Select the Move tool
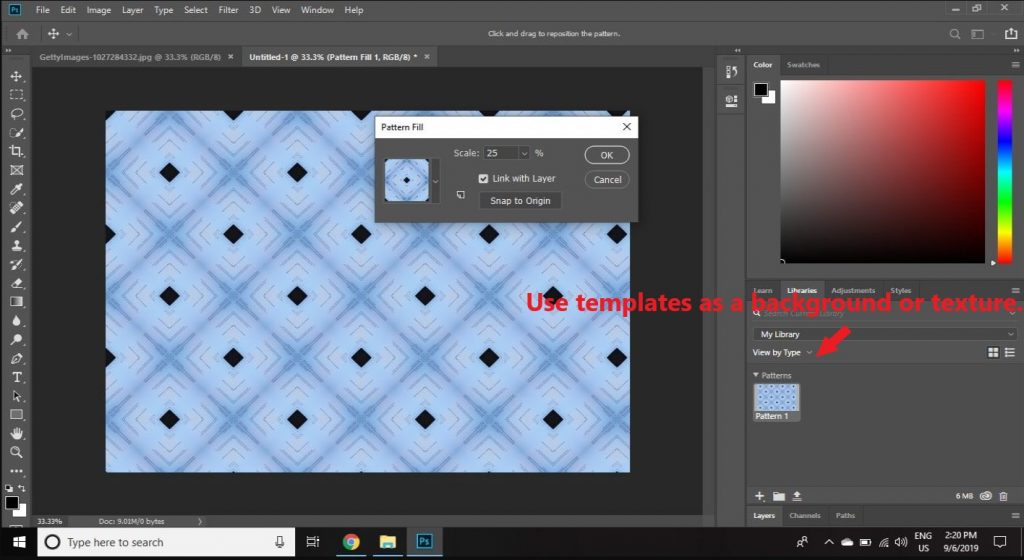The width and height of the screenshot is (1024, 560). tap(16, 76)
